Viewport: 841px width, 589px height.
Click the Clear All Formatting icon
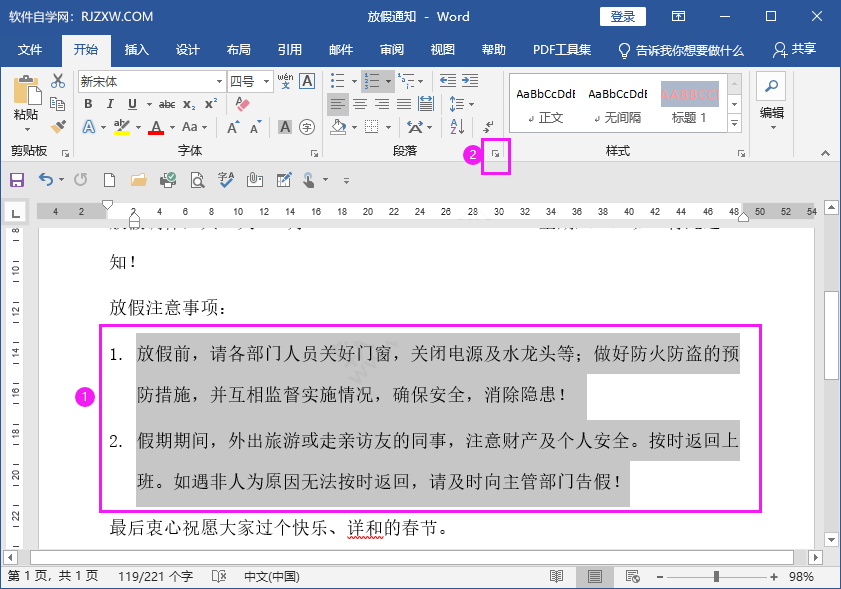pyautogui.click(x=241, y=103)
